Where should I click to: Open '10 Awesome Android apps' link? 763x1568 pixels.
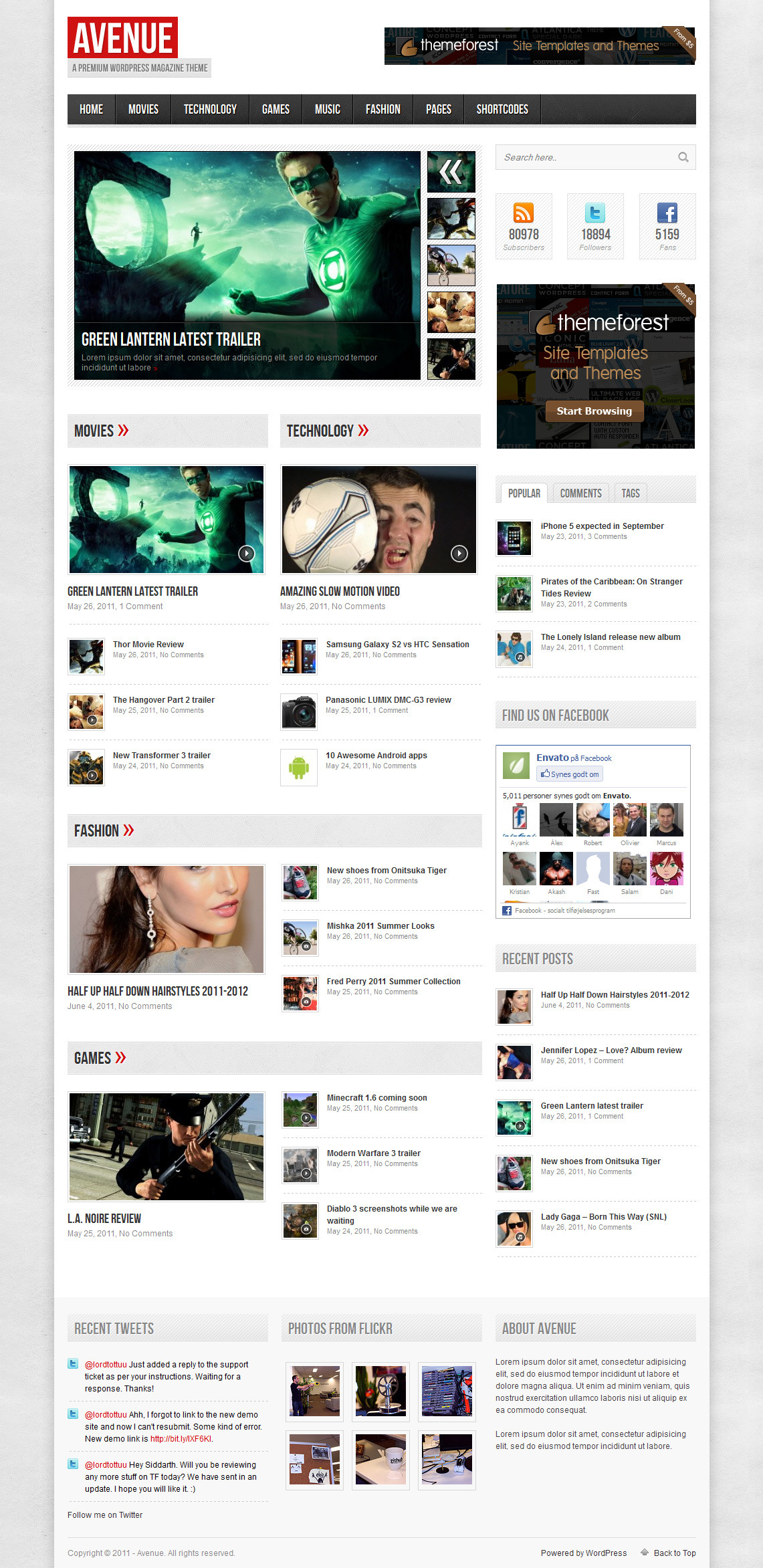tap(376, 756)
